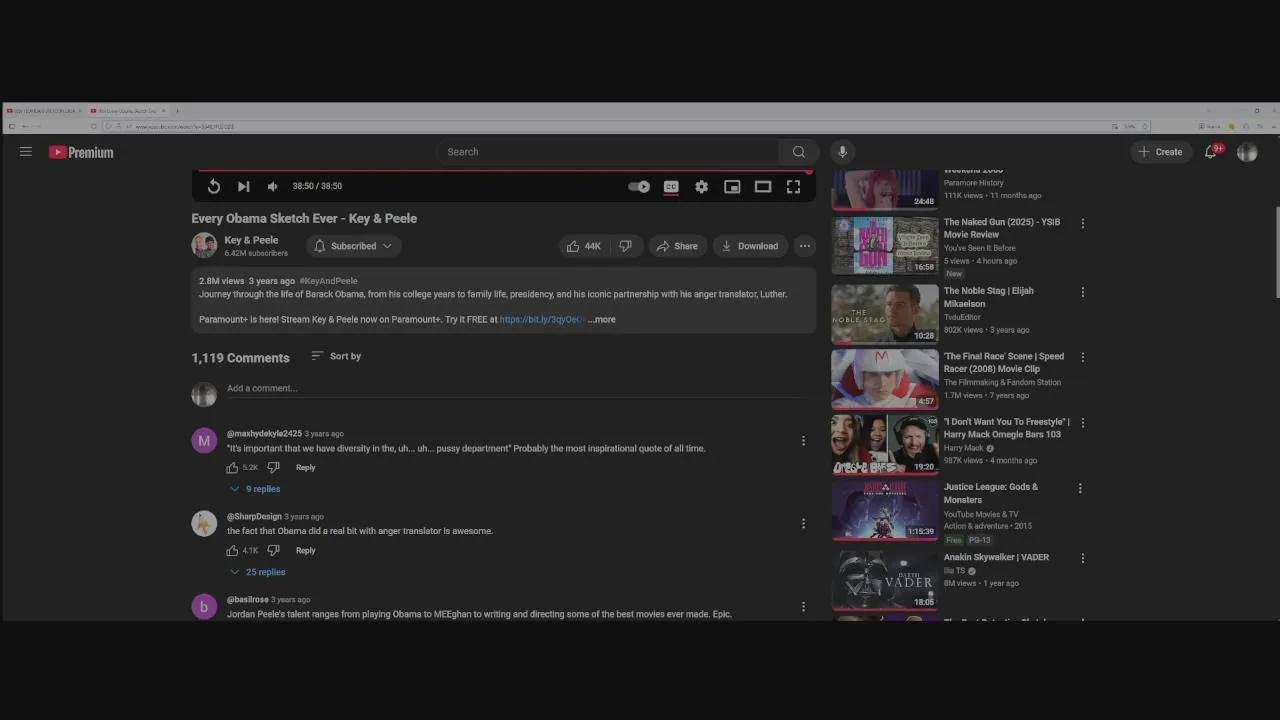Open The Naked Gun review thumbnail
The height and width of the screenshot is (720, 1280).
[x=885, y=245]
